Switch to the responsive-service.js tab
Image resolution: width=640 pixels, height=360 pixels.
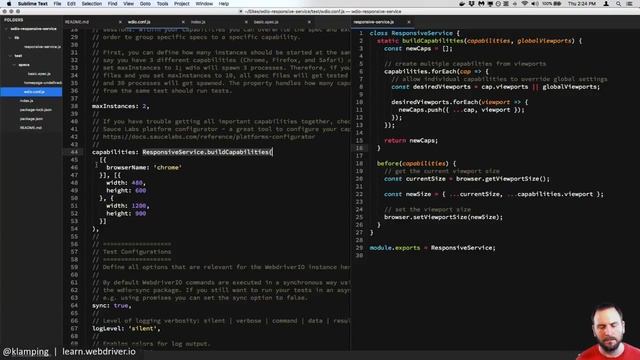point(374,22)
